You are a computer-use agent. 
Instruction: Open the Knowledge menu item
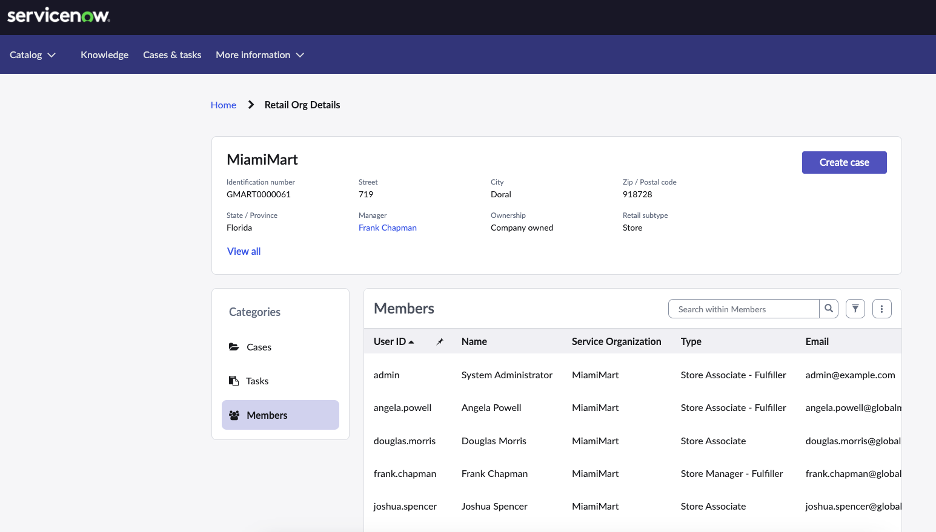click(104, 54)
